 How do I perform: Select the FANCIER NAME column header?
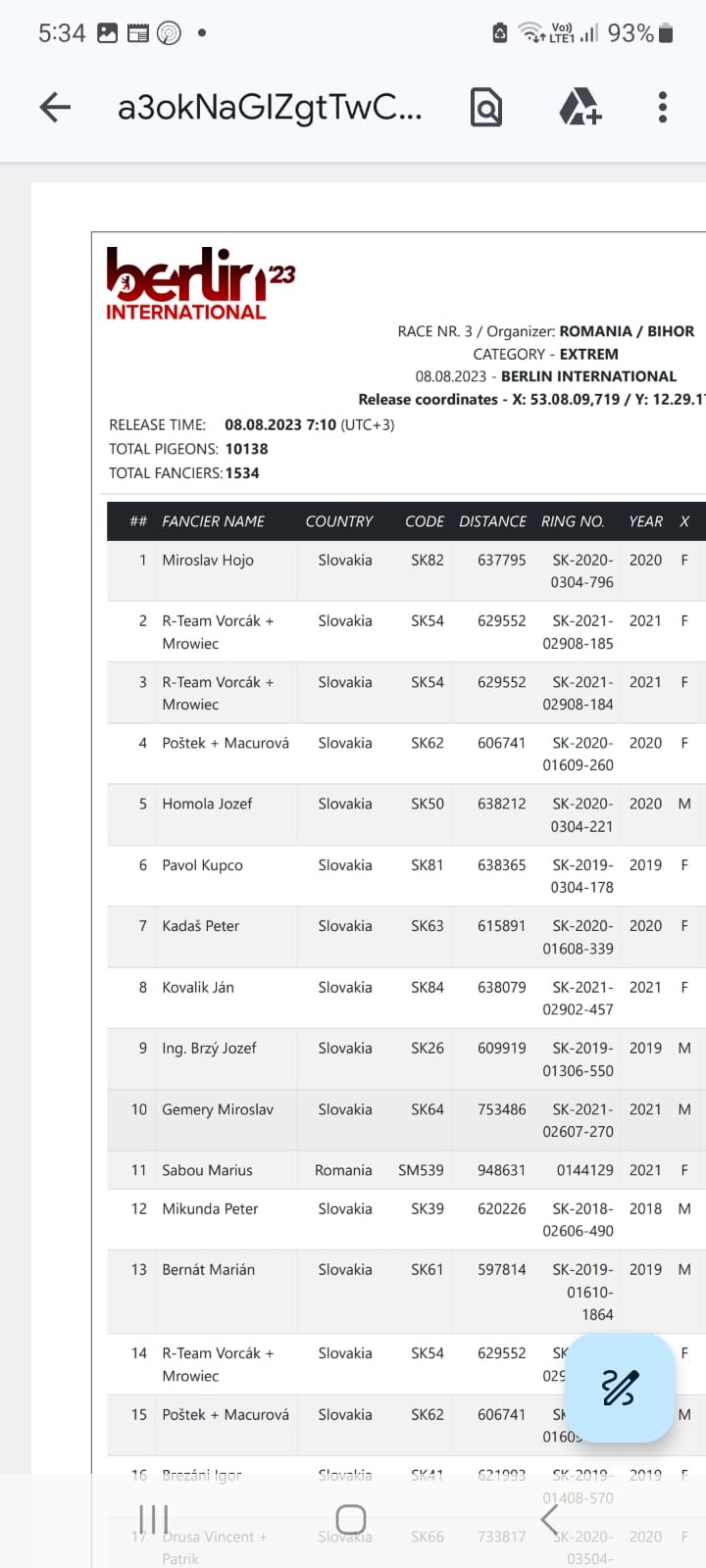(x=213, y=521)
